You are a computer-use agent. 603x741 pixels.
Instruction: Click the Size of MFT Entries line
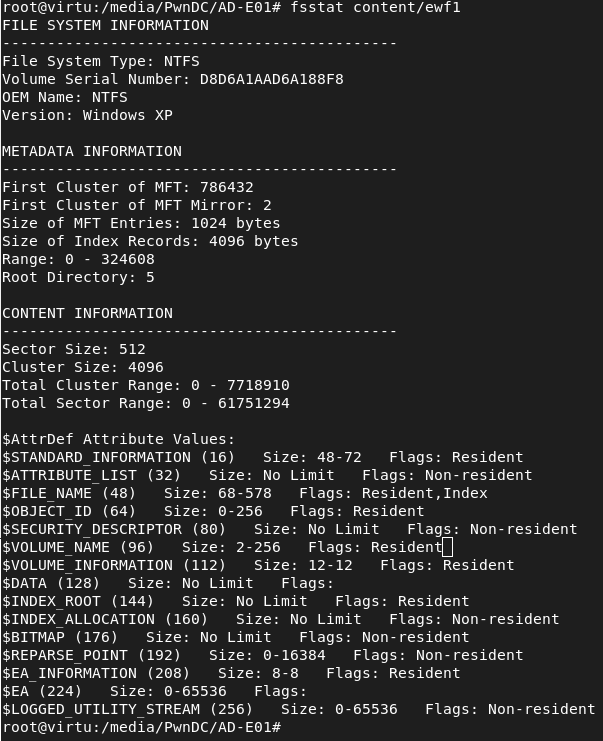[141, 223]
